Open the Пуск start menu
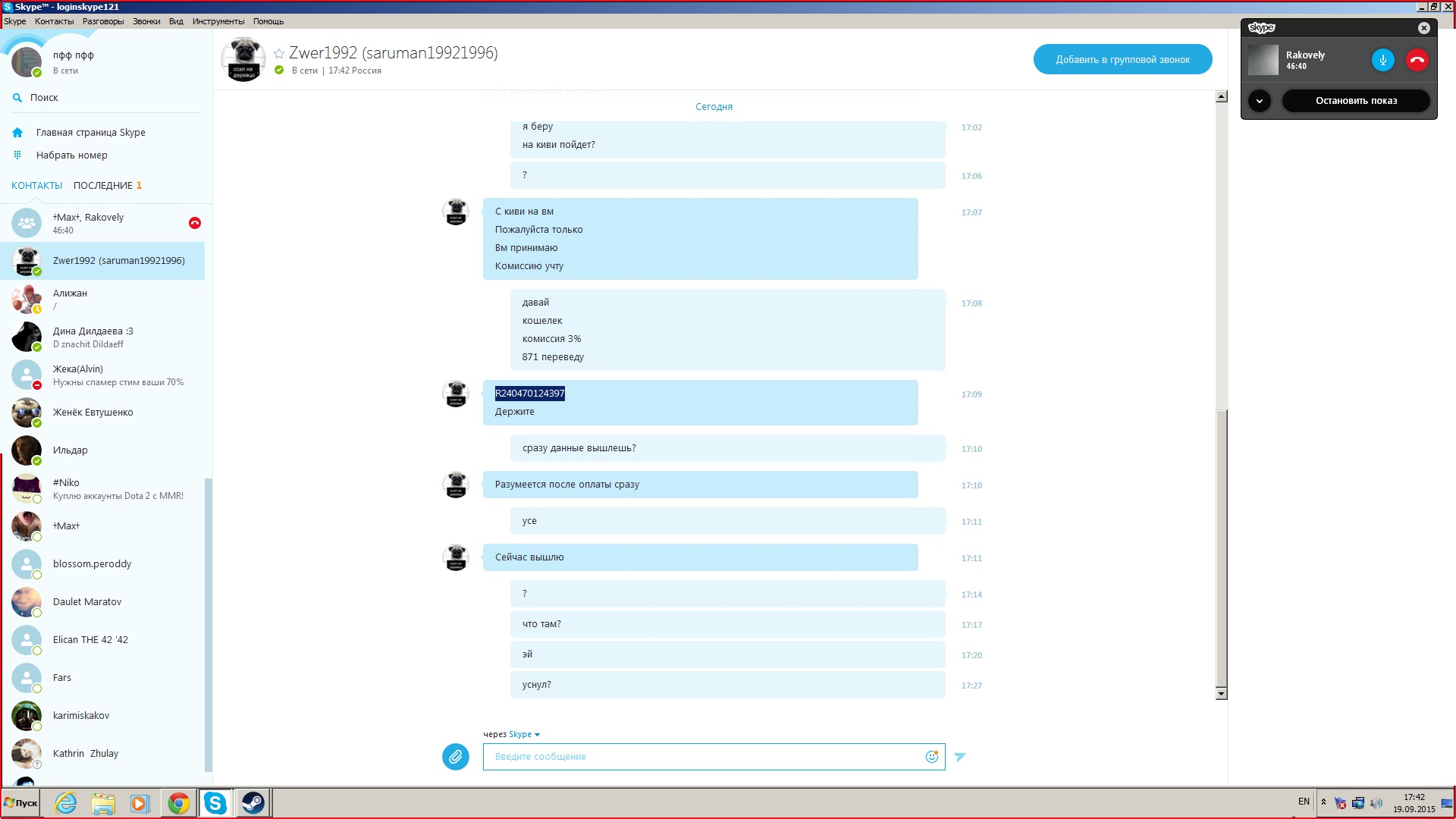Image resolution: width=1456 pixels, height=819 pixels. pos(20,803)
